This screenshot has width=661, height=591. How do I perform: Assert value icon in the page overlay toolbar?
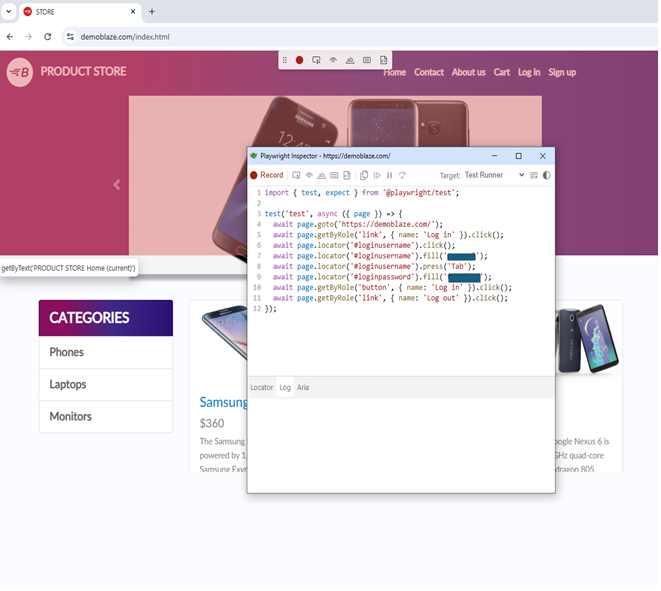(367, 60)
